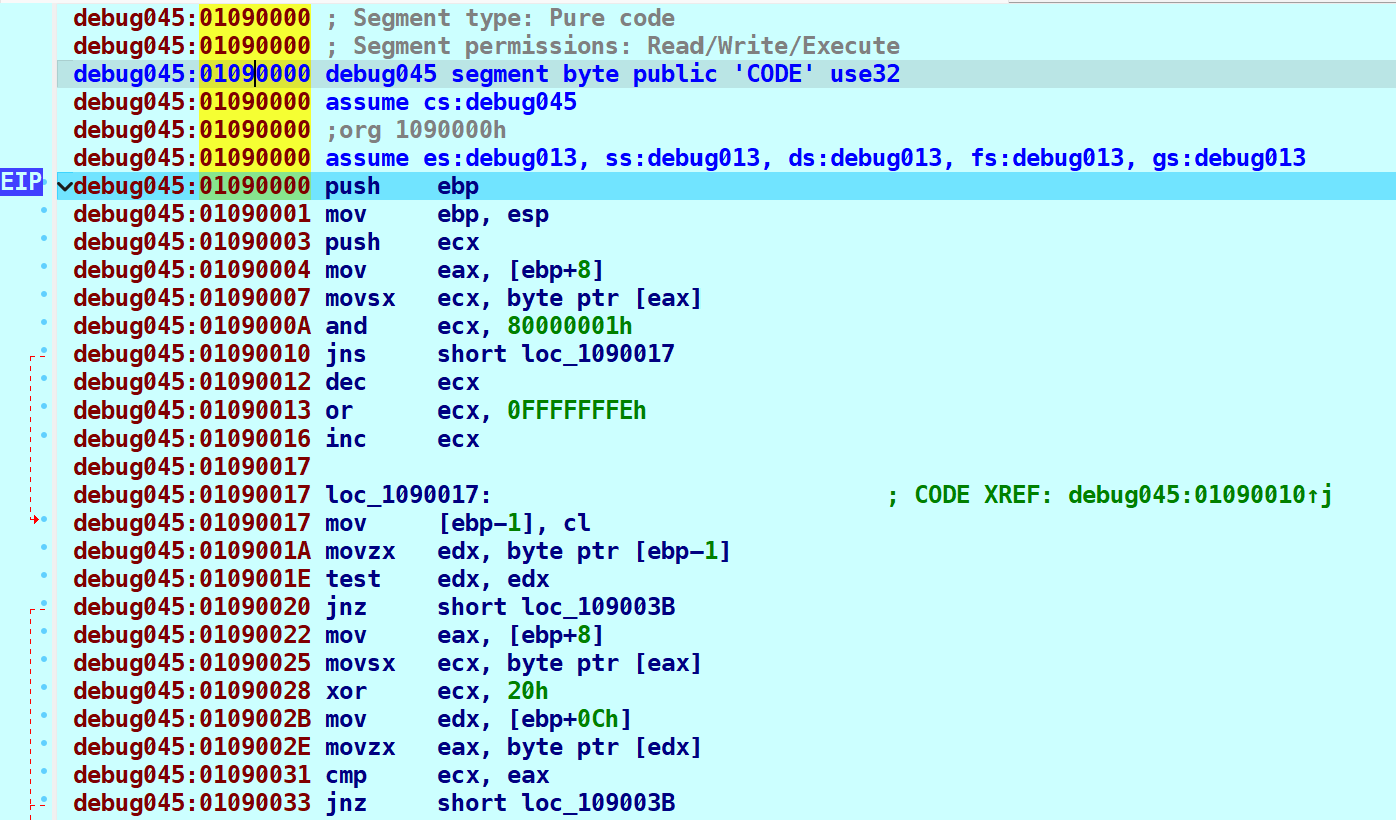Image resolution: width=1396 pixels, height=820 pixels.
Task: Click gutter dot beside test edx, edx
Action: click(43, 576)
